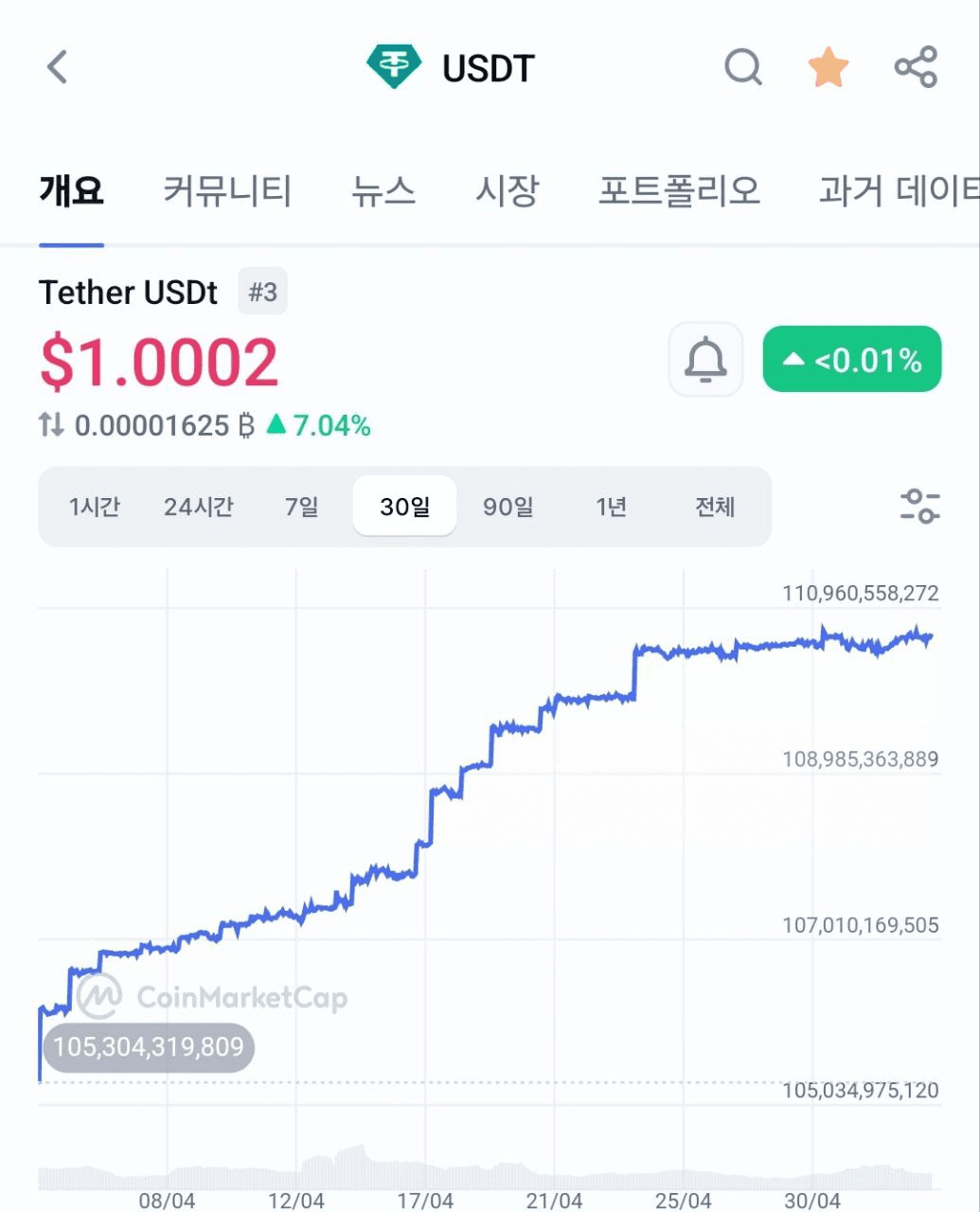The image size is (980, 1212).
Task: Open chart settings sliders icon
Action: click(x=919, y=506)
